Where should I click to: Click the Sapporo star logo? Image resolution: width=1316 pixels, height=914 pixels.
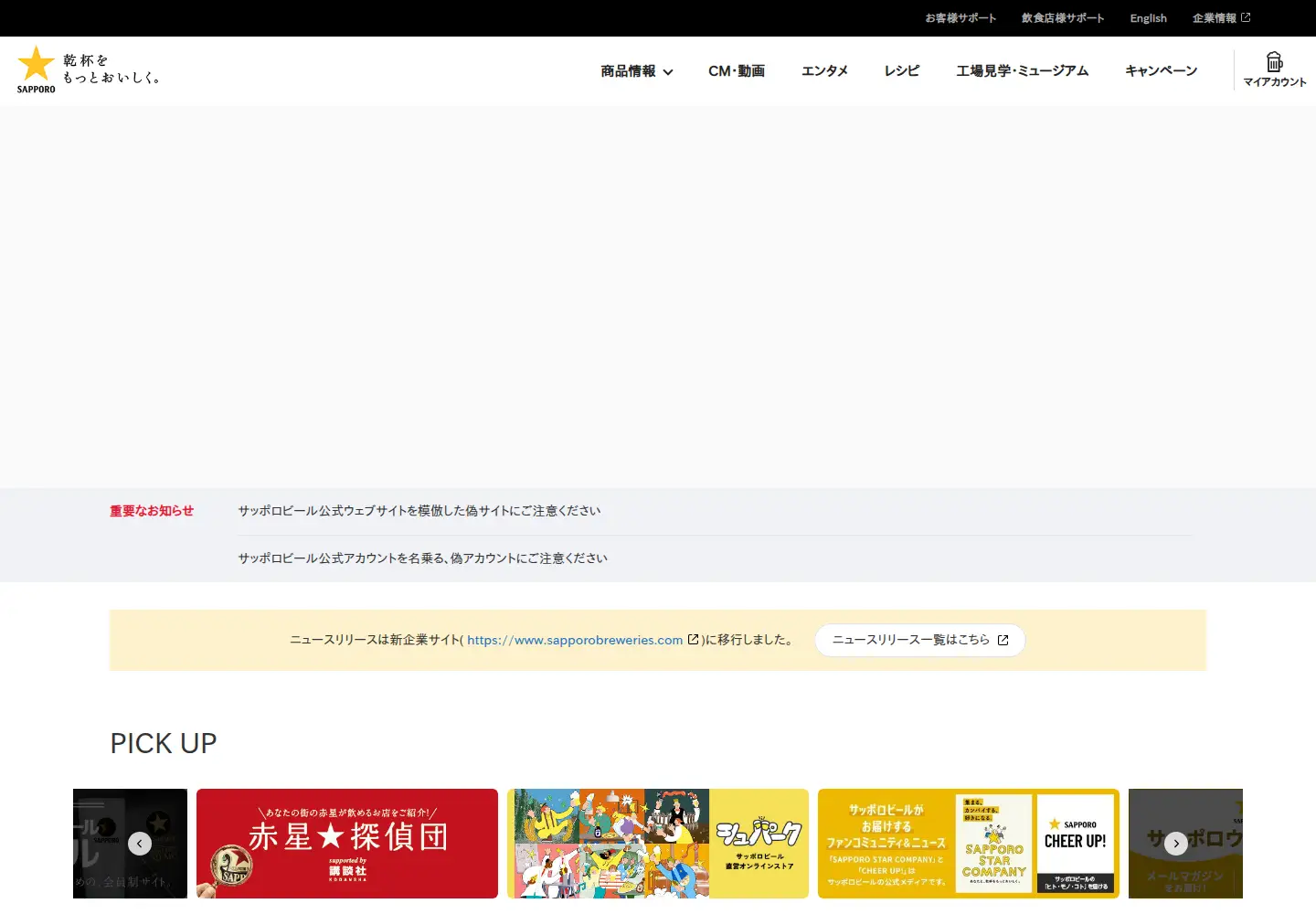[37, 69]
